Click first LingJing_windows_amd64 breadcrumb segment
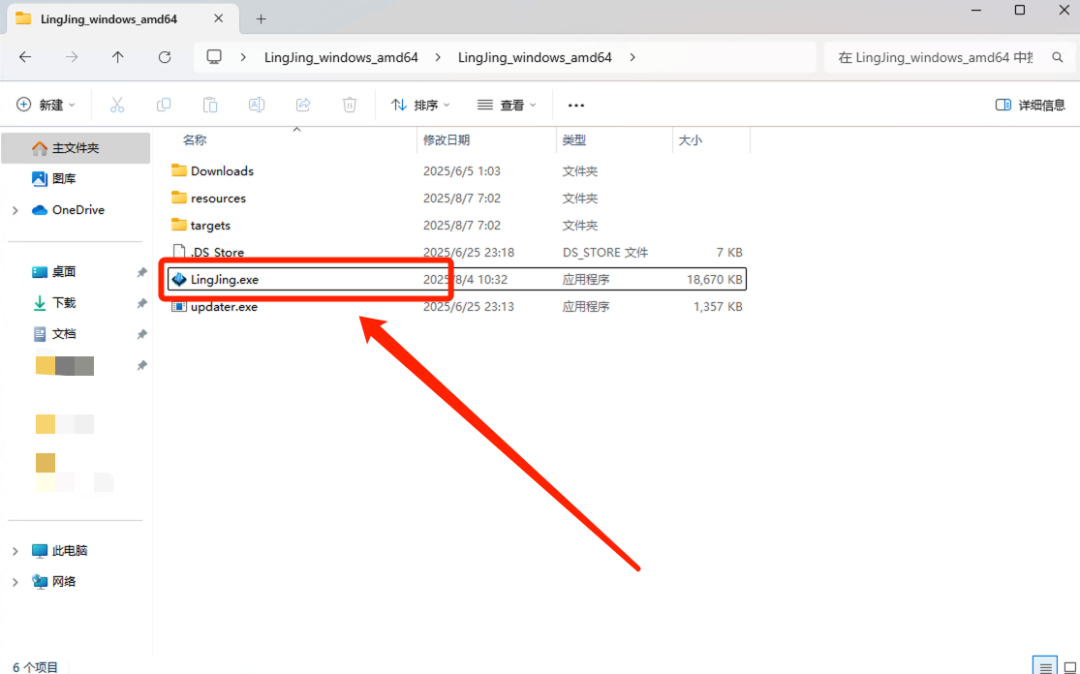Image resolution: width=1080 pixels, height=674 pixels. pos(341,57)
